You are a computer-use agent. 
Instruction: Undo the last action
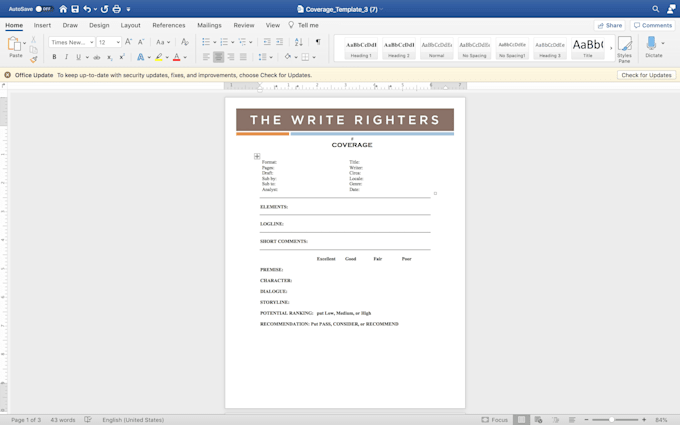tap(87, 9)
